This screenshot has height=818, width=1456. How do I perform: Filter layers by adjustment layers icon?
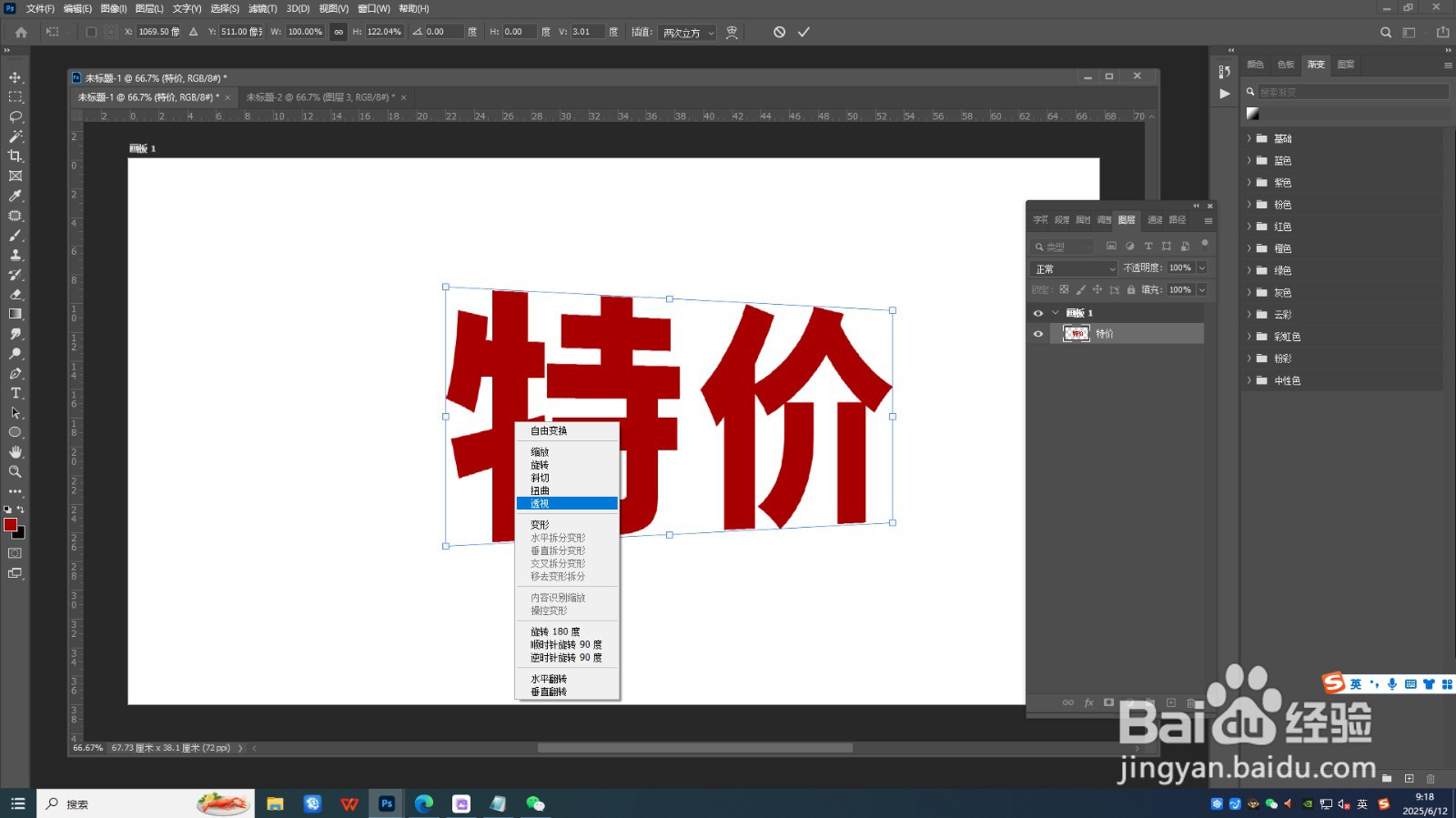click(1130, 246)
